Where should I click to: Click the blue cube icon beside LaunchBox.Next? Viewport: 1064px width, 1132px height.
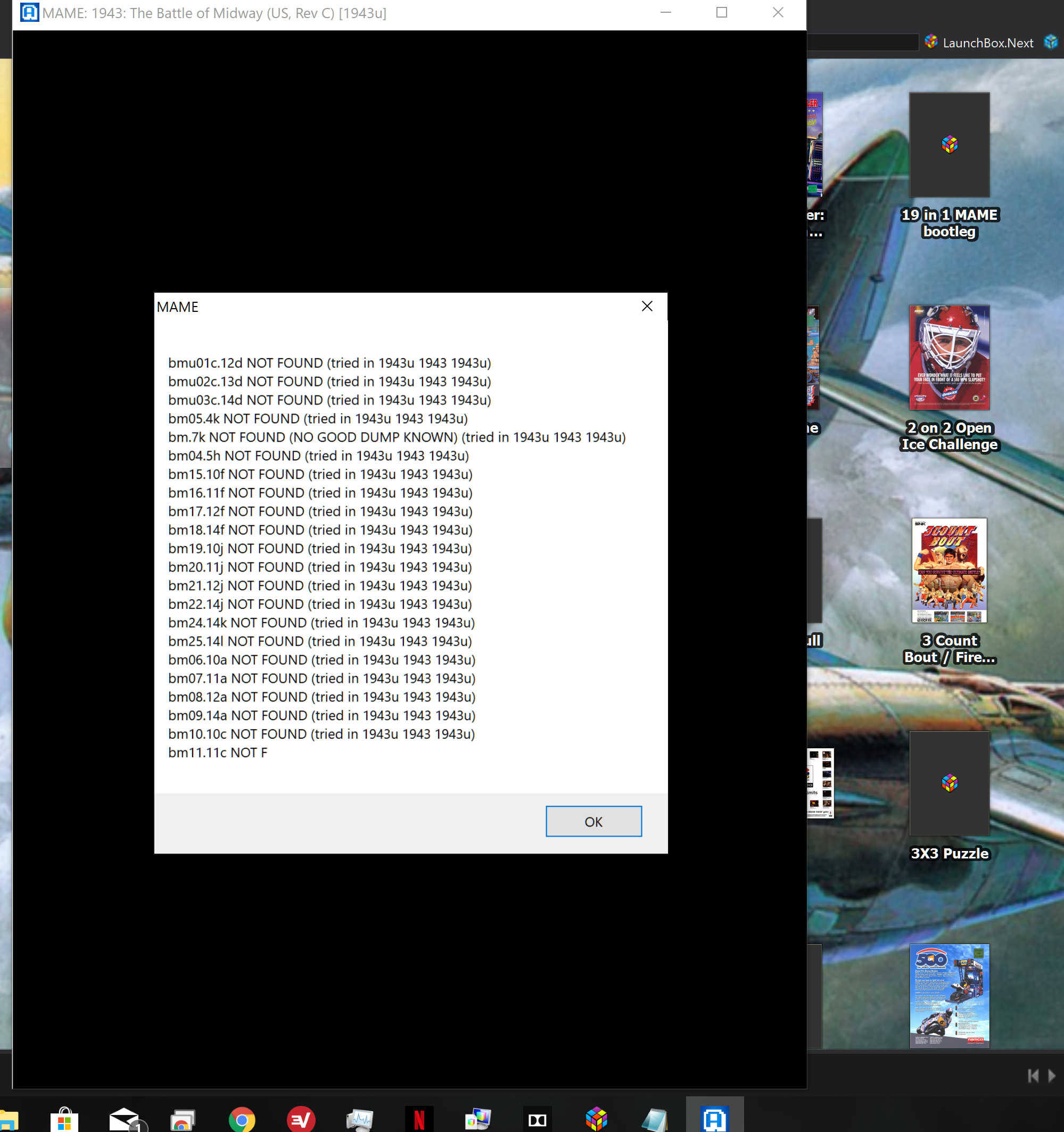pyautogui.click(x=1051, y=42)
